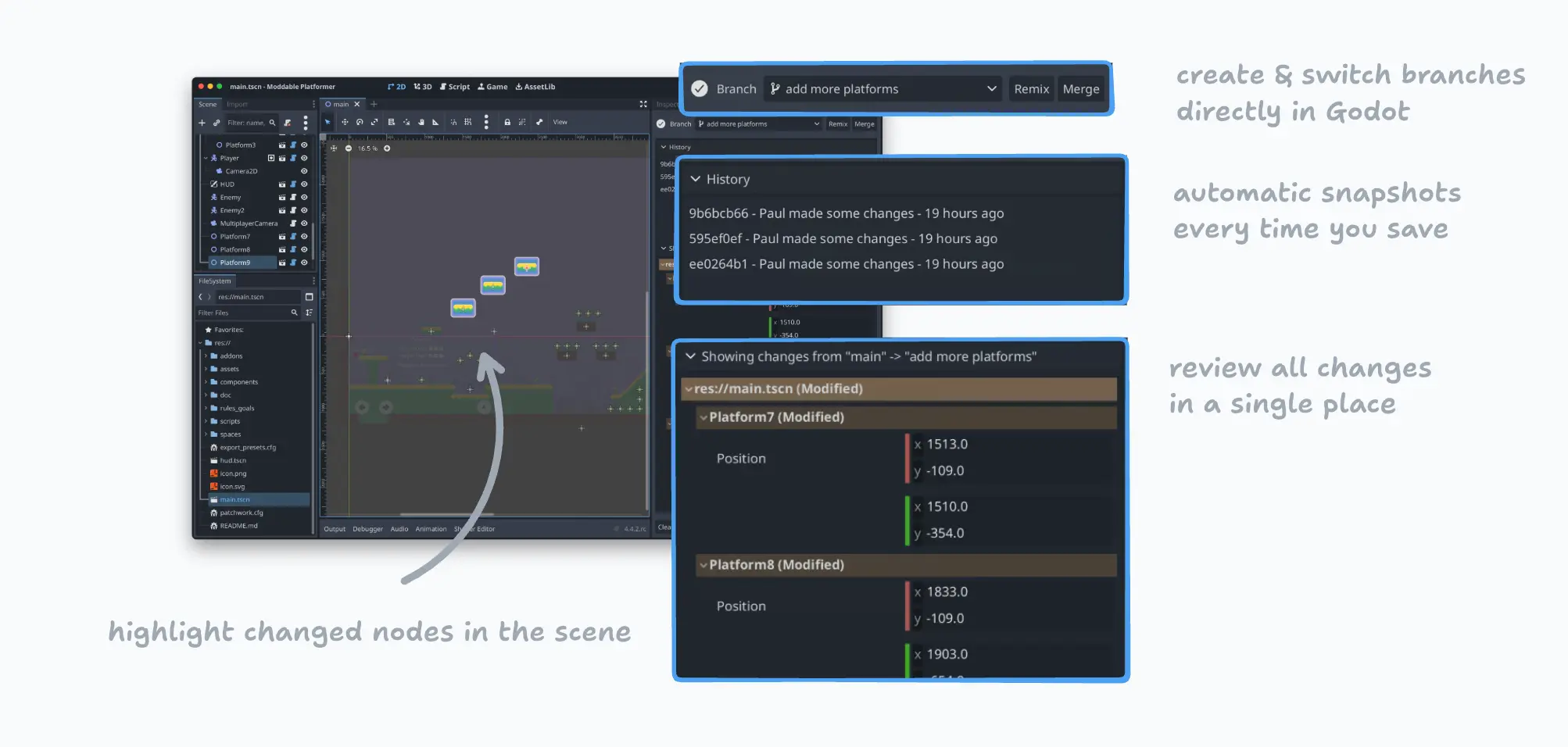Select the Move tool in viewport toolbar

(x=345, y=122)
